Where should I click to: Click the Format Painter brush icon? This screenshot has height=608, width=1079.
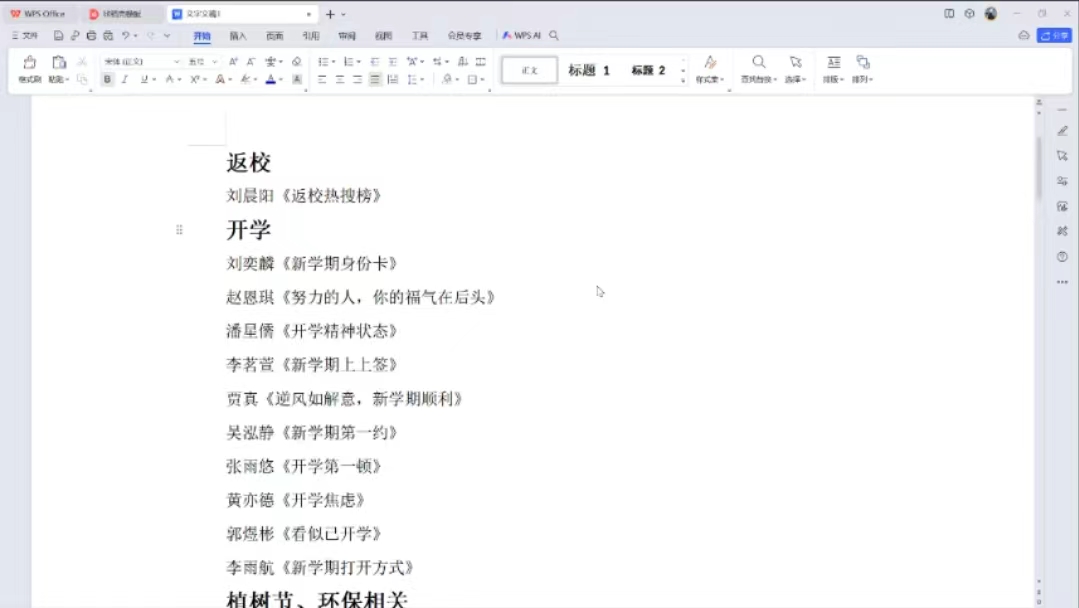[x=29, y=63]
